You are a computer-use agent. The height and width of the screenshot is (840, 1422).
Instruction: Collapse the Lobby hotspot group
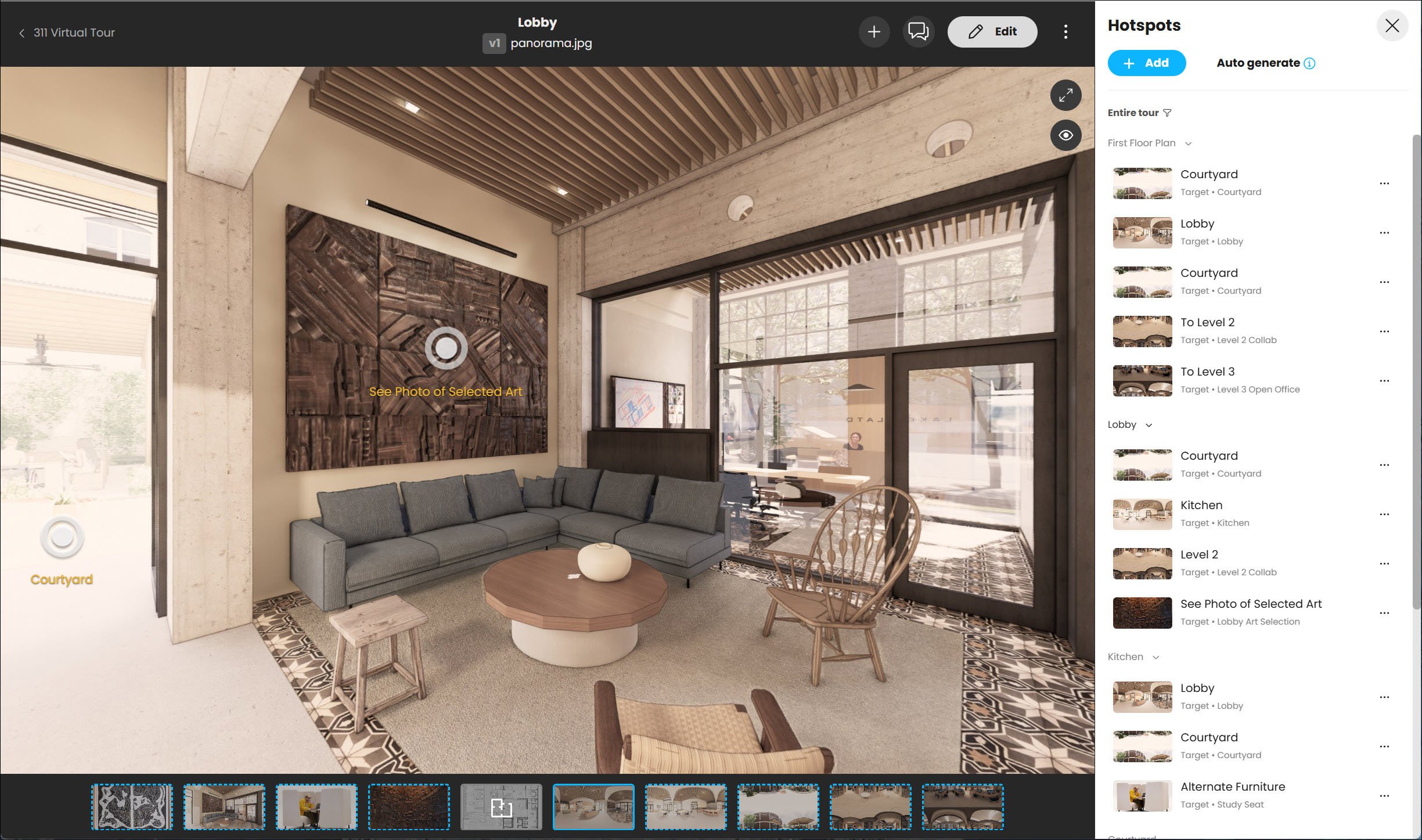[1149, 425]
